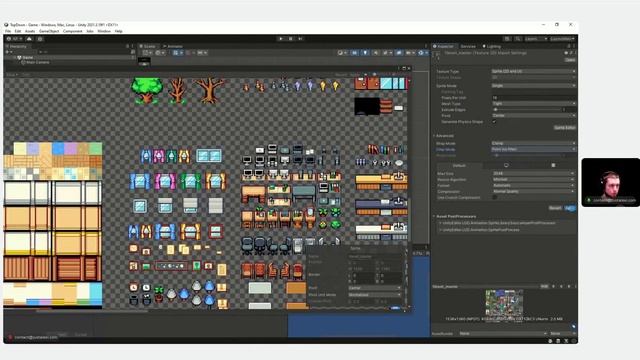The width and height of the screenshot is (640, 360).
Task: Start Play mode with the Play button
Action: [281, 39]
